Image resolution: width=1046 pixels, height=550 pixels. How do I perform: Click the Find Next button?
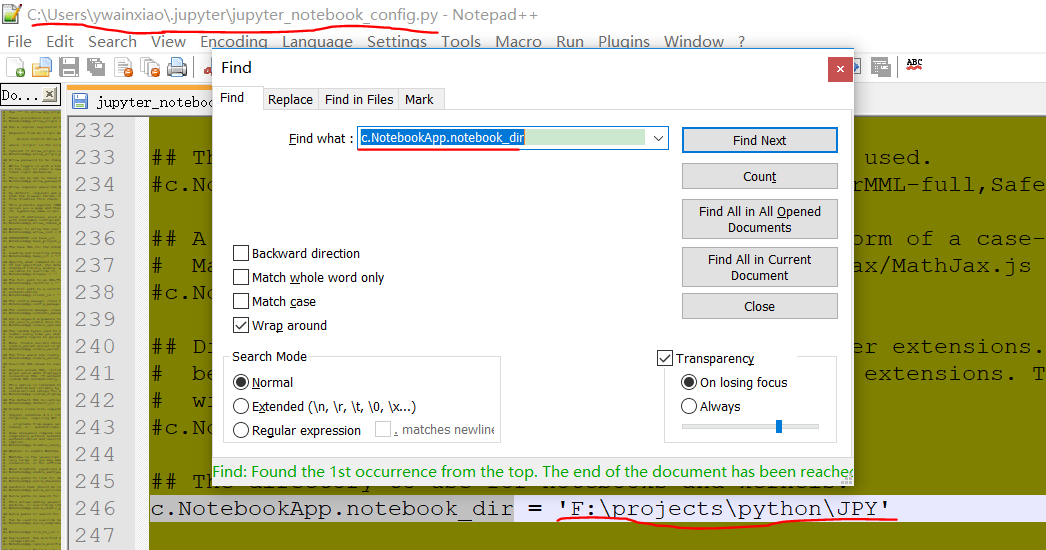(759, 140)
